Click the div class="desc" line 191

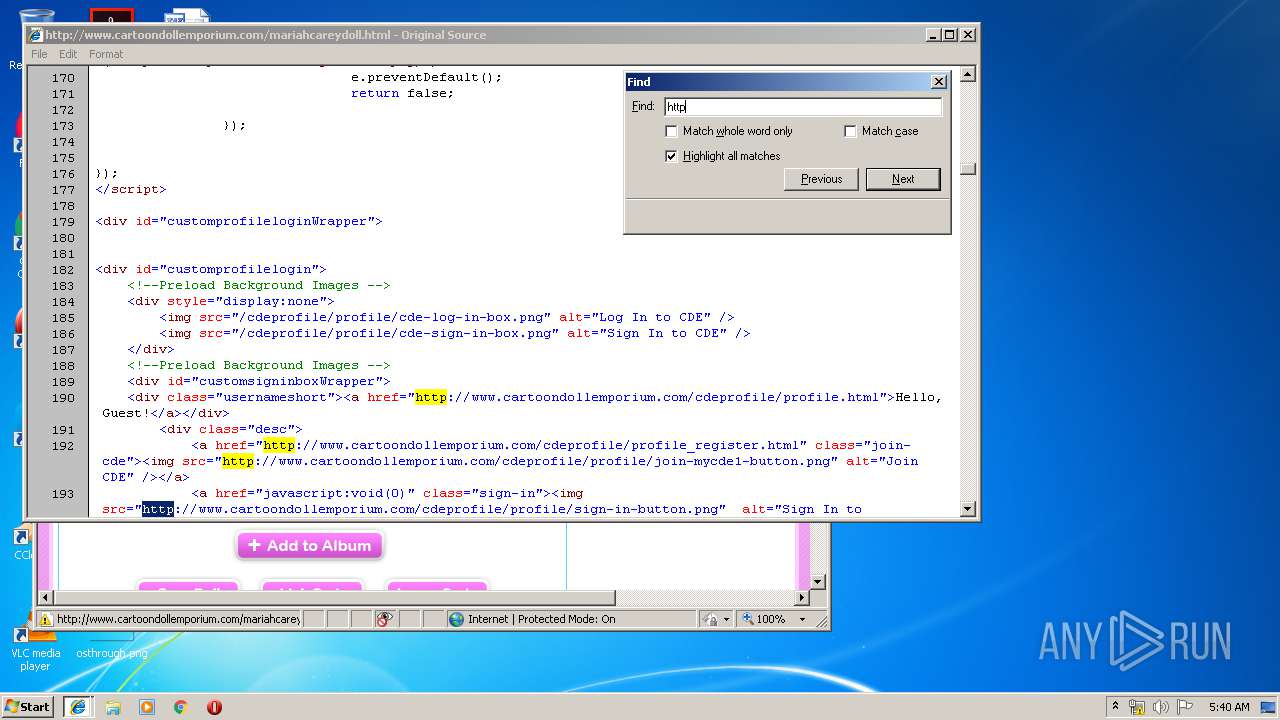point(231,430)
